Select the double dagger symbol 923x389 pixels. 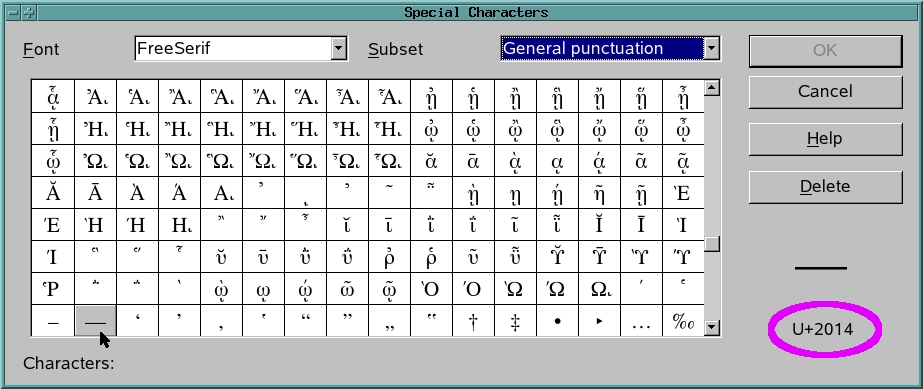pos(515,321)
